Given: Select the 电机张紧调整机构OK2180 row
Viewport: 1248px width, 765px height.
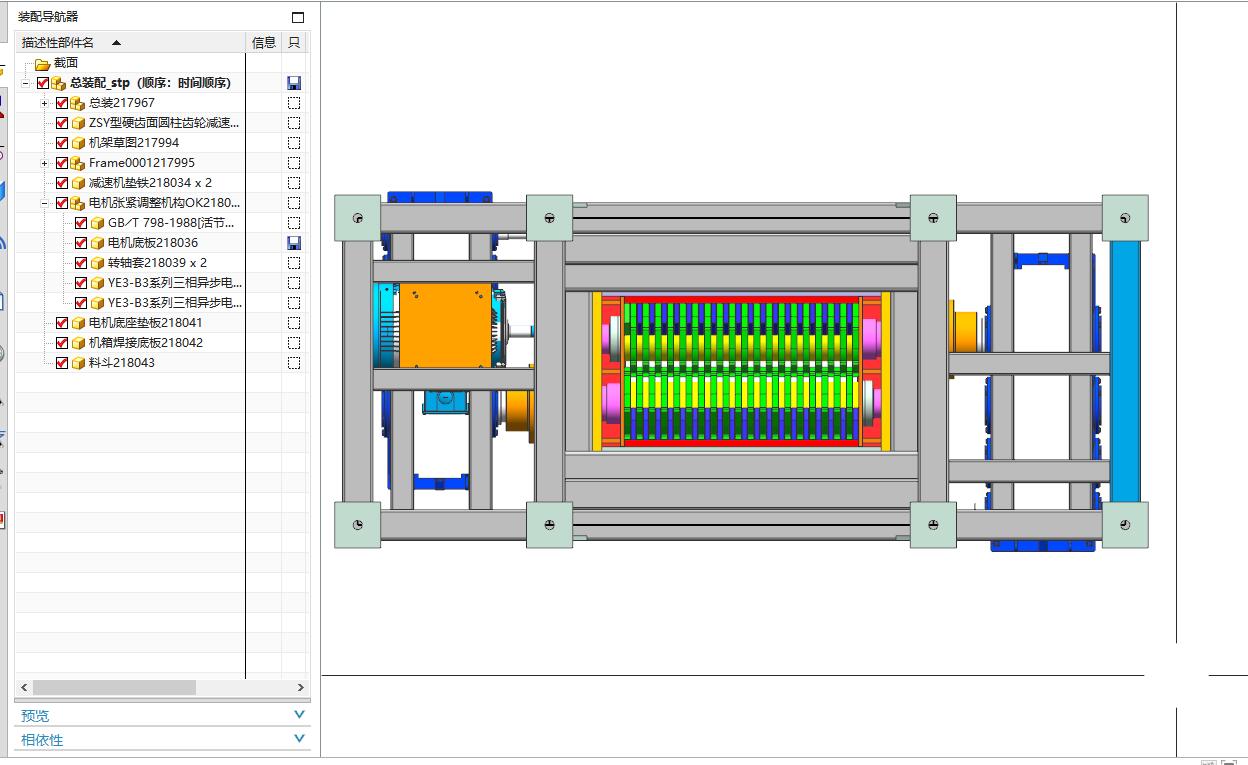Looking at the screenshot, I should [x=164, y=203].
